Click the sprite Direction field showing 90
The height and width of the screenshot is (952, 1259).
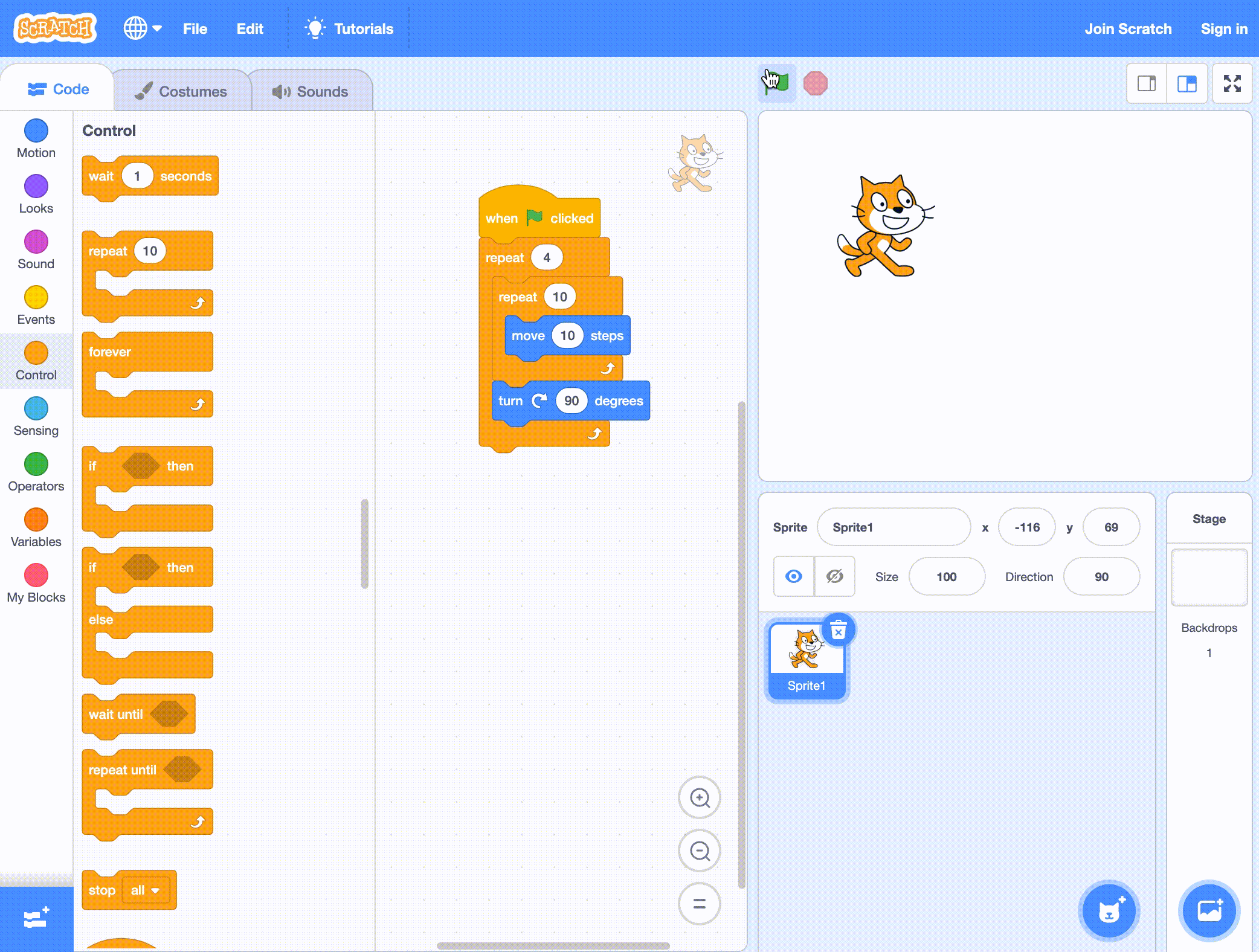(1101, 576)
